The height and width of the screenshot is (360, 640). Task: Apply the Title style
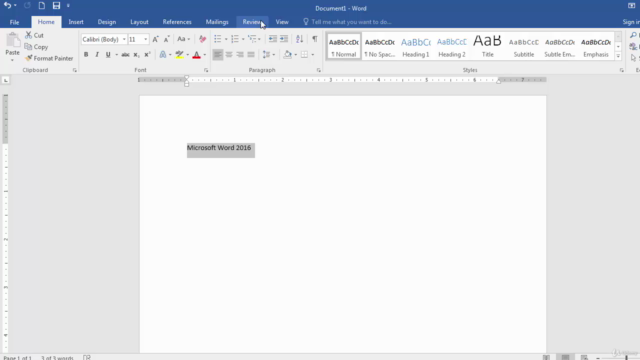click(x=487, y=46)
